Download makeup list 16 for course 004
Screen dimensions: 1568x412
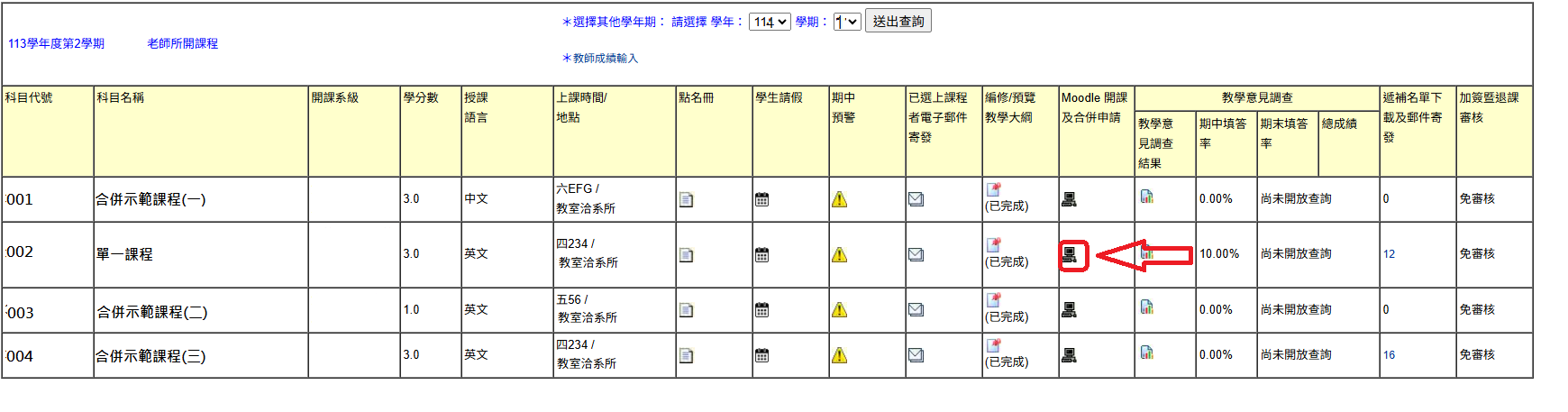pyautogui.click(x=1389, y=355)
